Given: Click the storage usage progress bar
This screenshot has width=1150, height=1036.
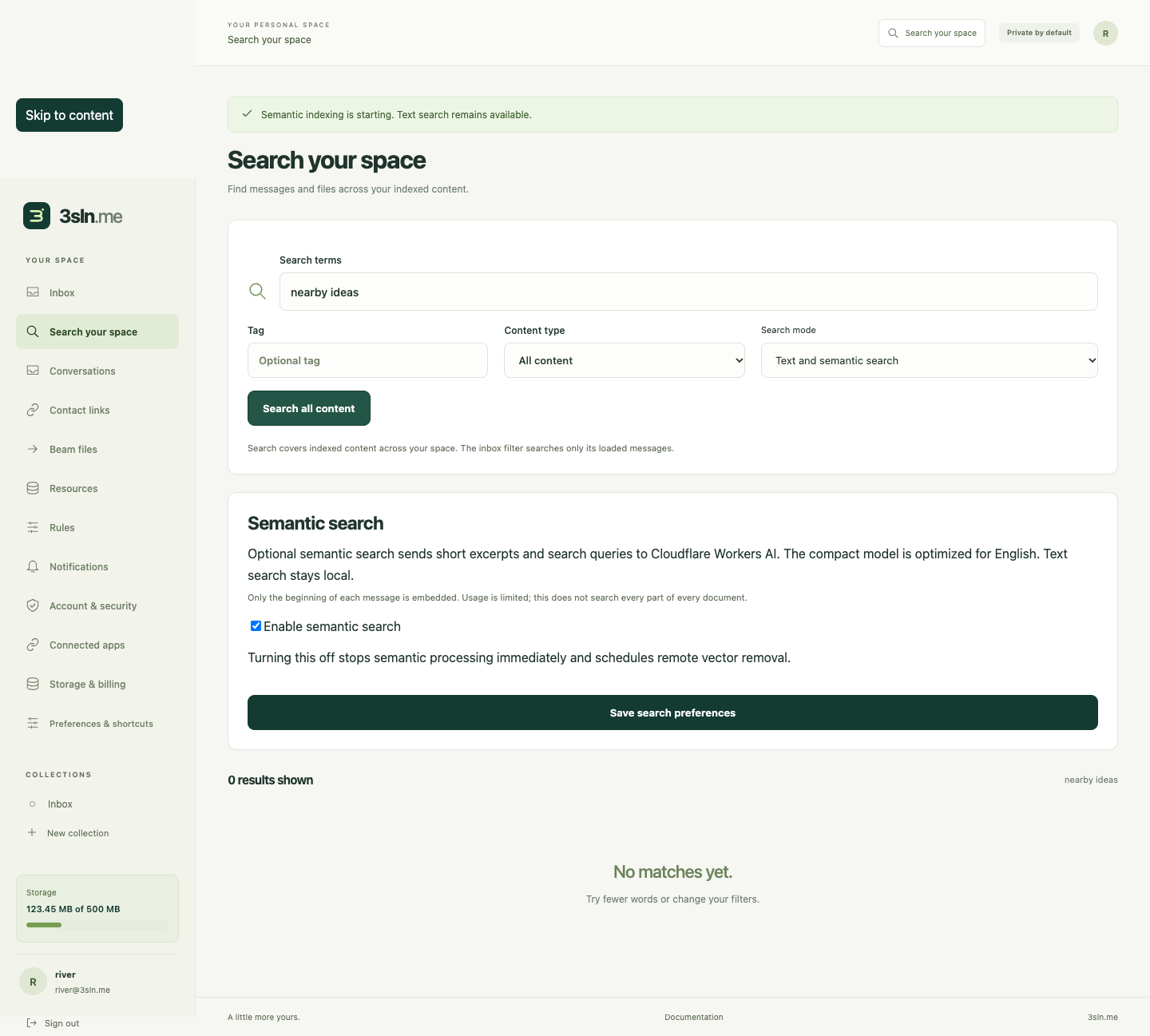Looking at the screenshot, I should pyautogui.click(x=97, y=925).
